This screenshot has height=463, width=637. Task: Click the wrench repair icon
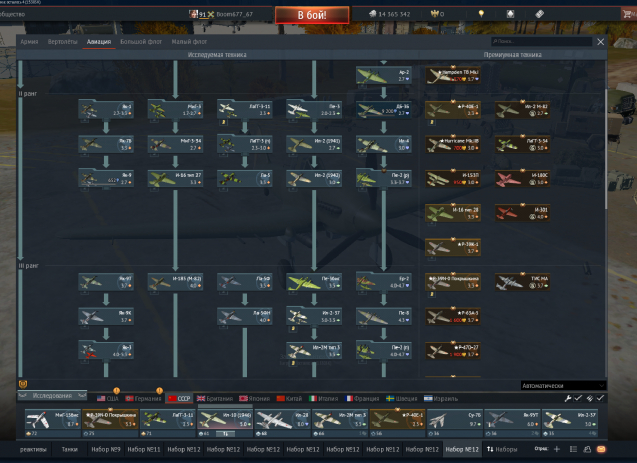pos(568,398)
